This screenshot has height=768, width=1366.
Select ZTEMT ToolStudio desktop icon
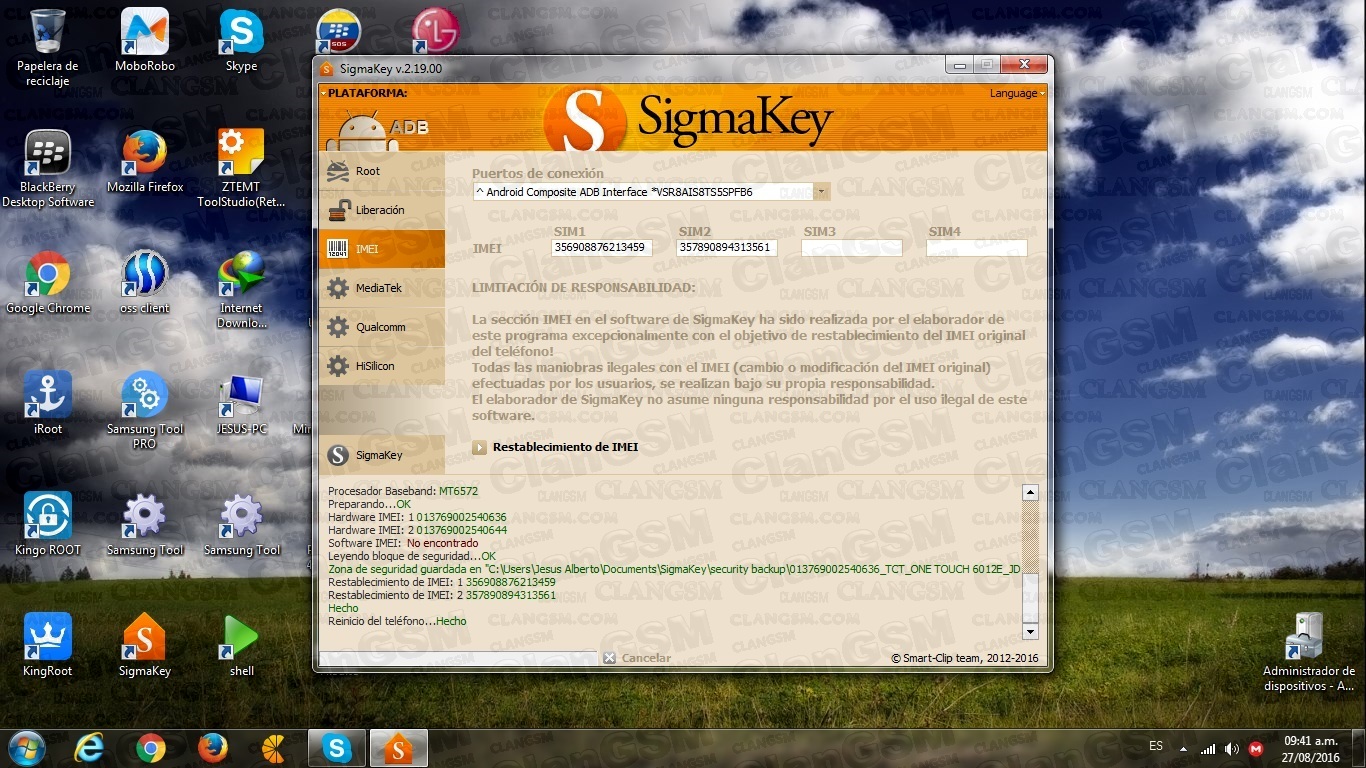[x=241, y=169]
